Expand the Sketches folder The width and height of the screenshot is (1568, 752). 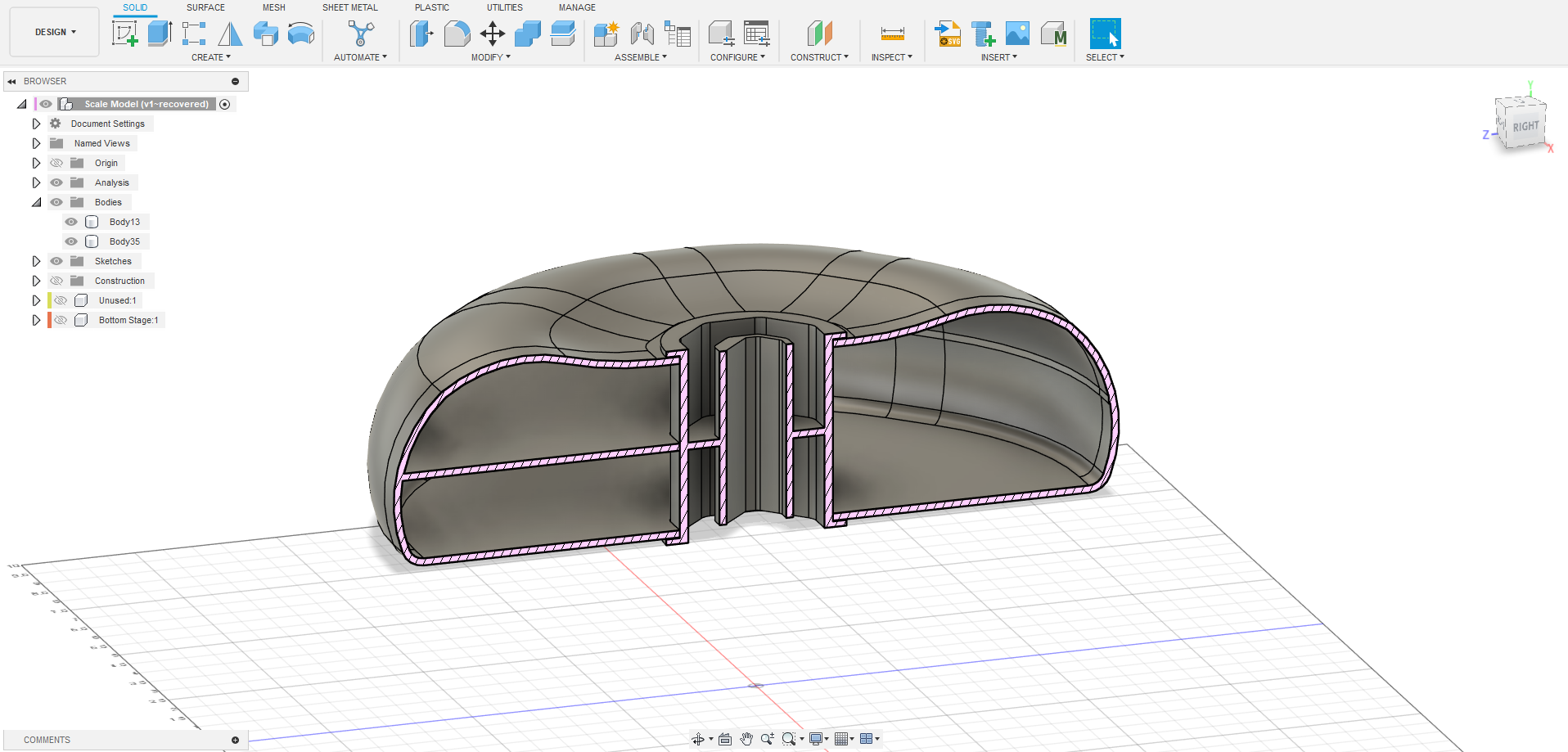click(x=36, y=261)
